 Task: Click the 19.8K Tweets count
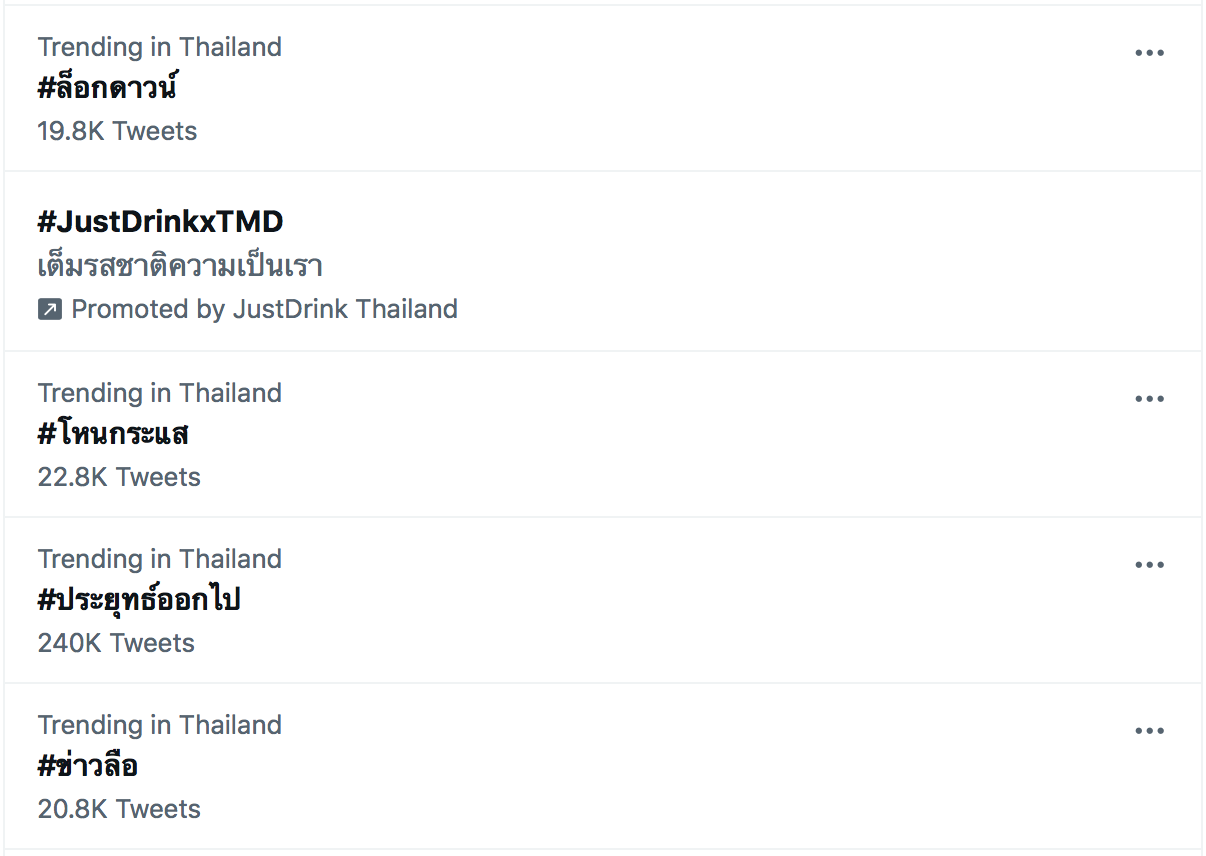click(117, 131)
